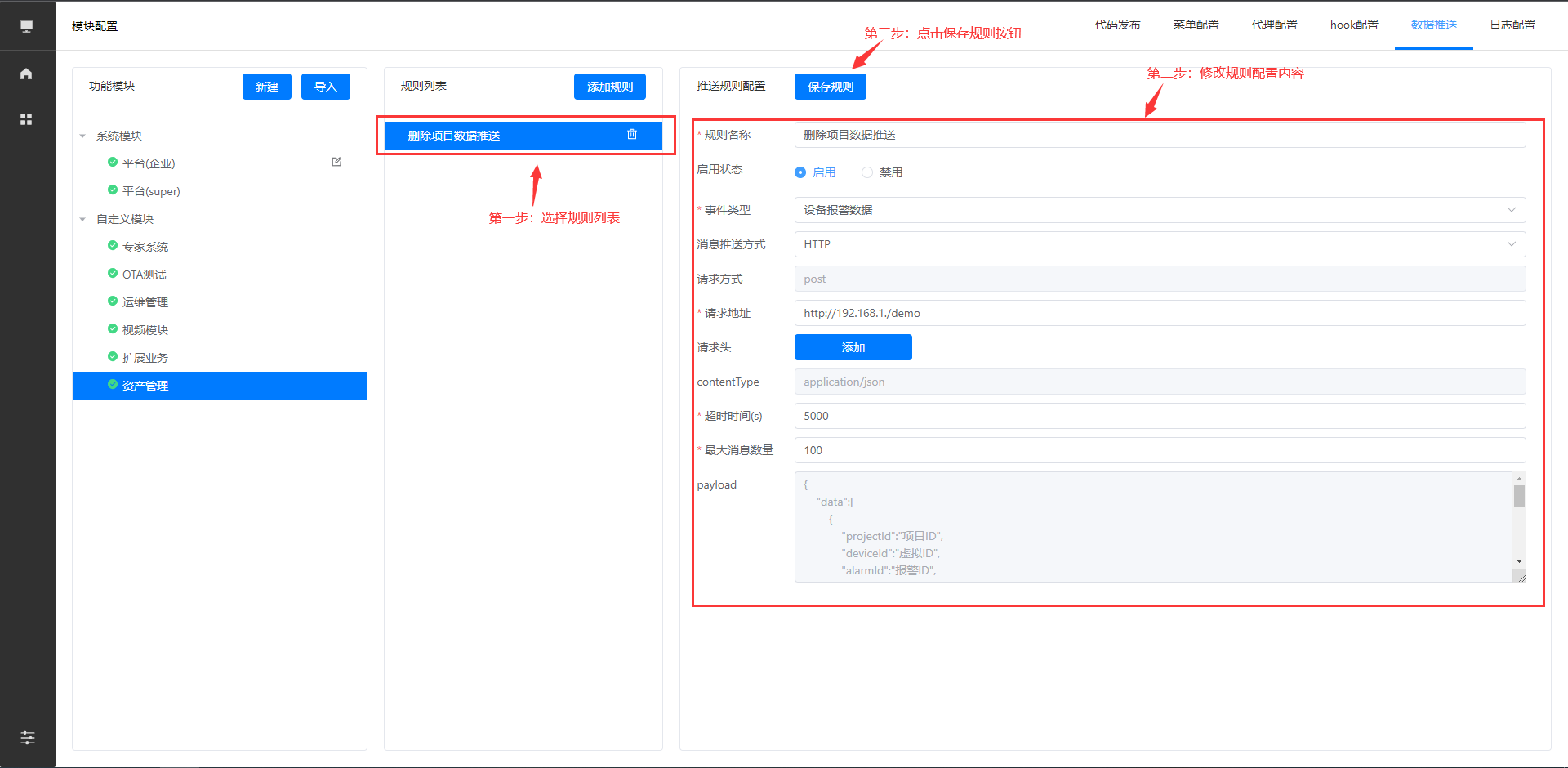Click the 系统模块 tree label
Image resolution: width=1568 pixels, height=768 pixels.
[119, 136]
